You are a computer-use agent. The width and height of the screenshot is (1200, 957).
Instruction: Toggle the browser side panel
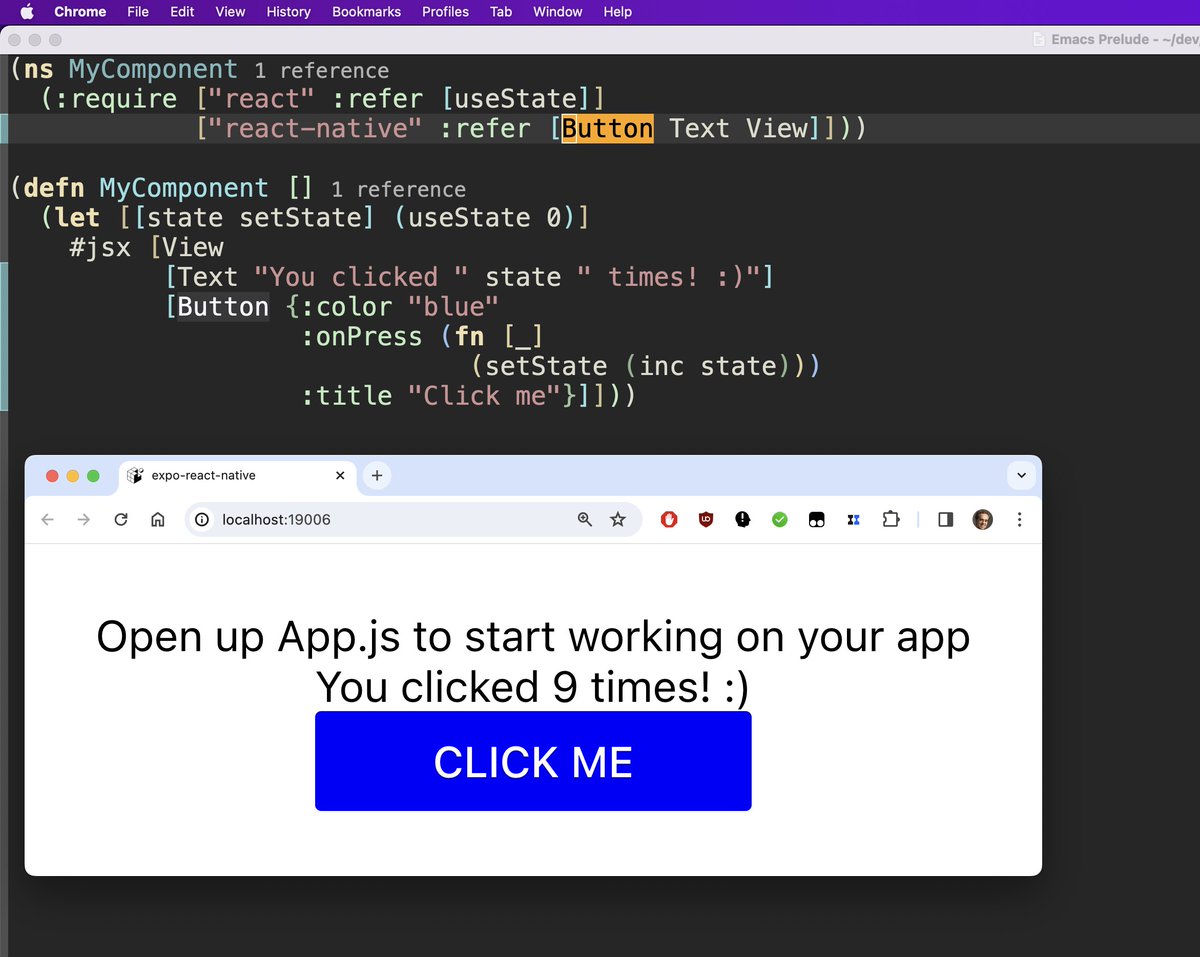tap(946, 519)
